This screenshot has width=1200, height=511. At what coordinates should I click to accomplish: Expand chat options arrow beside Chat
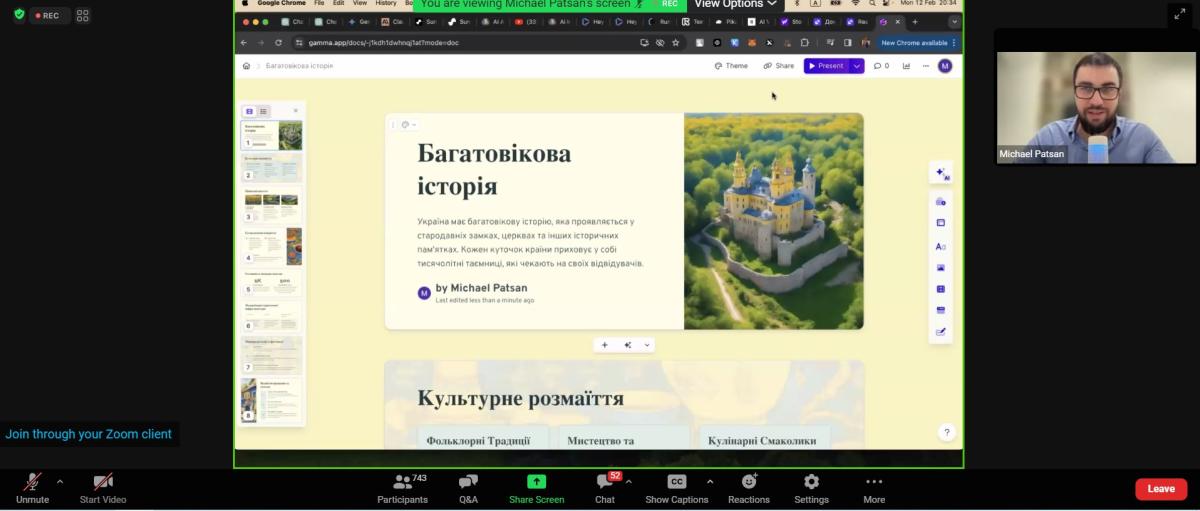tap(628, 481)
